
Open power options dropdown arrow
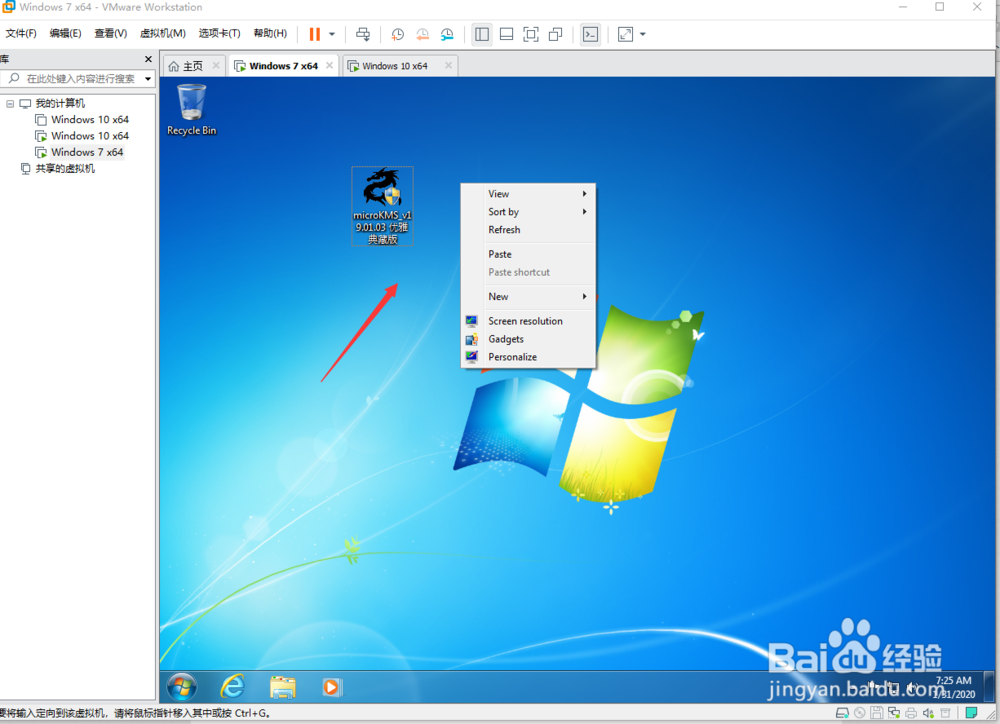pyautogui.click(x=332, y=34)
